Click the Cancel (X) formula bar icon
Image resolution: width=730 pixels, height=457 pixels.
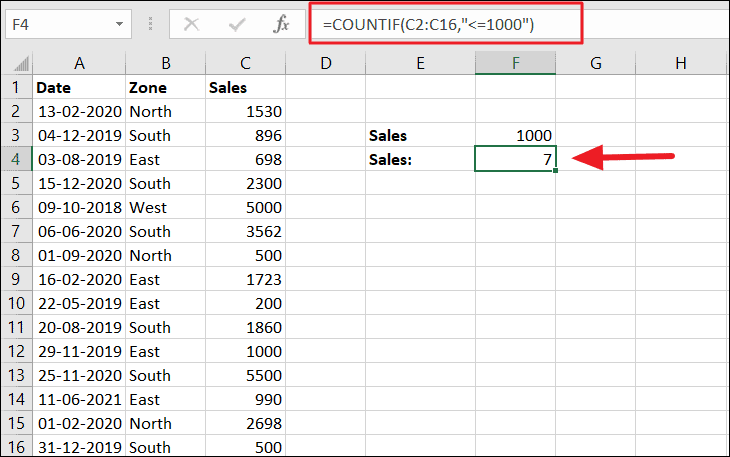[191, 24]
